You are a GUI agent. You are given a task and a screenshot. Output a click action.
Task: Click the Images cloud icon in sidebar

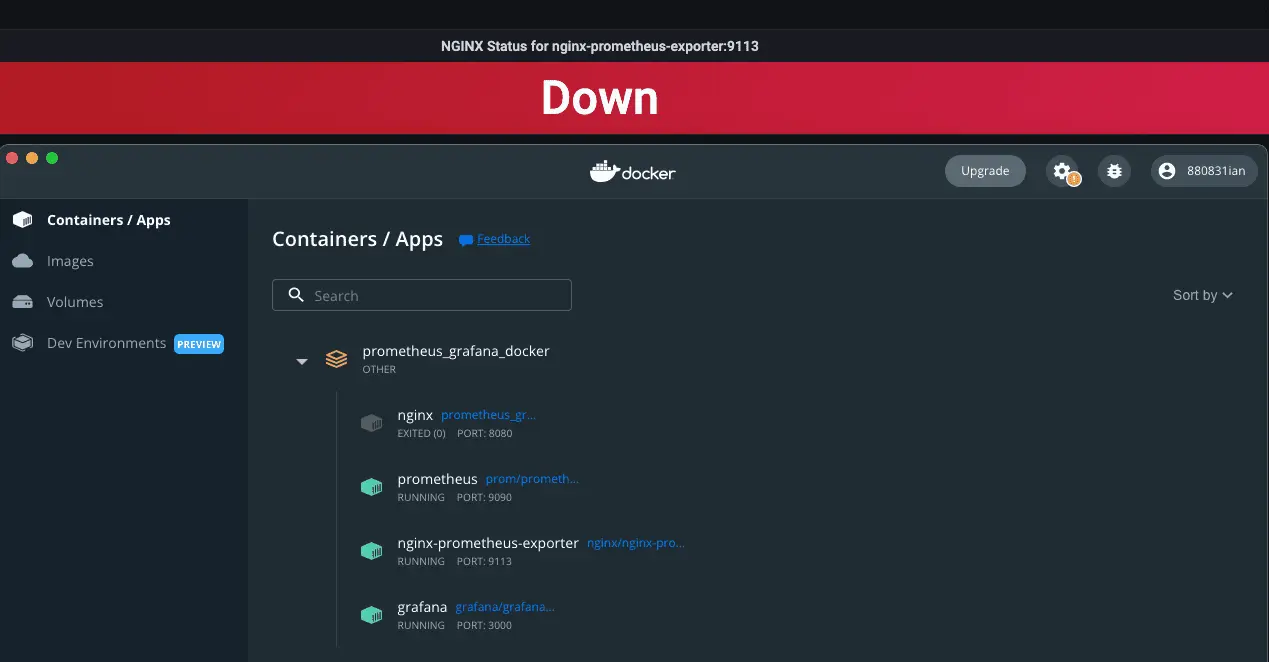pyautogui.click(x=22, y=261)
